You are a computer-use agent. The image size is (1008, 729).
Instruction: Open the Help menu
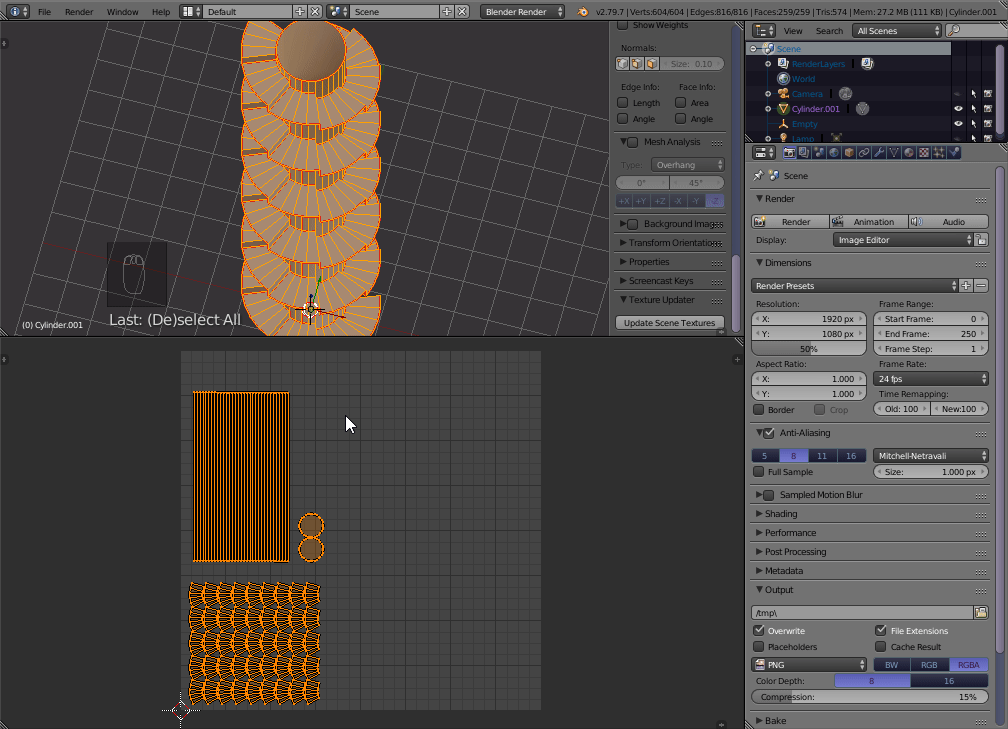pos(161,12)
